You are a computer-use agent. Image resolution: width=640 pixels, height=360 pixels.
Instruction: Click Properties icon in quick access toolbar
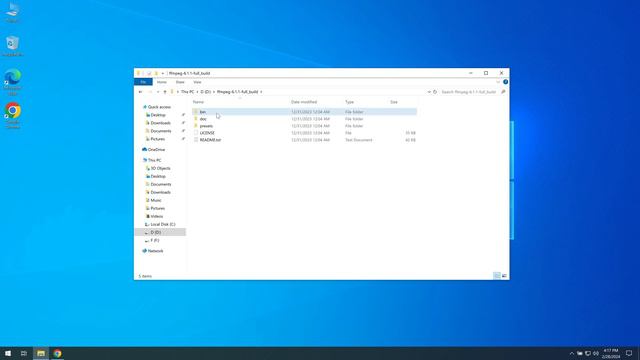click(149, 73)
